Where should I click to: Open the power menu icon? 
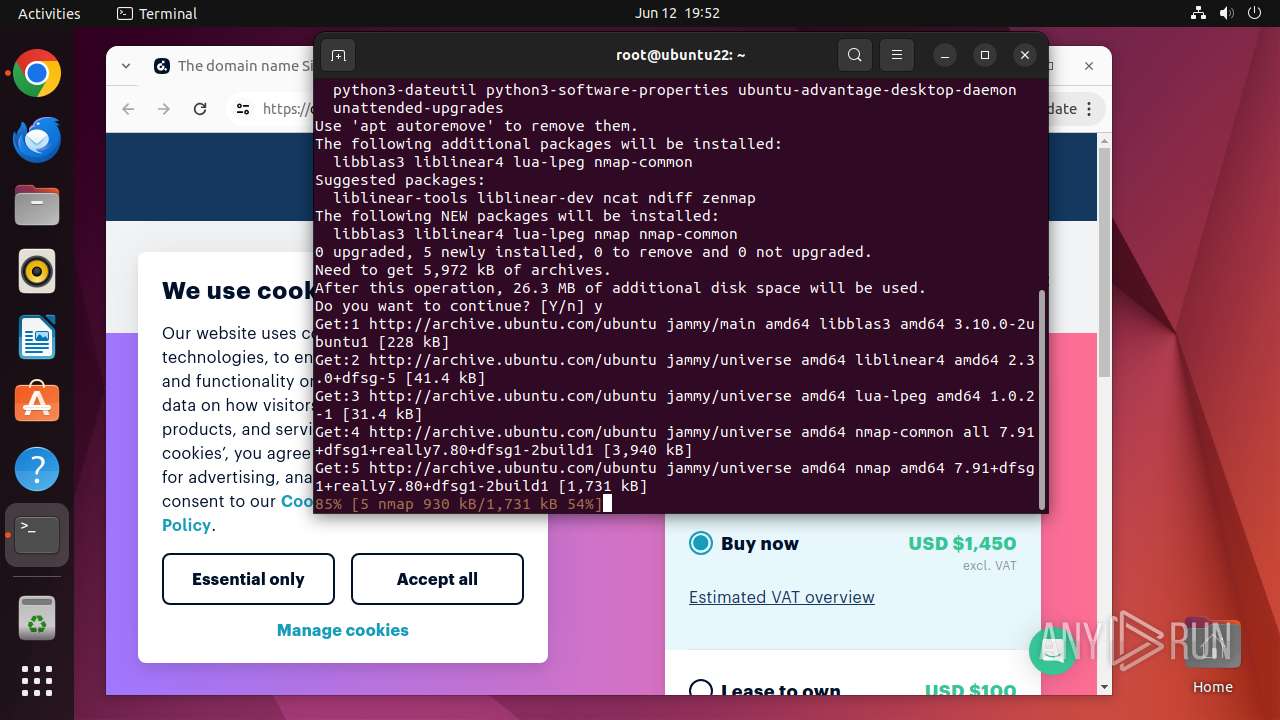pos(1253,13)
